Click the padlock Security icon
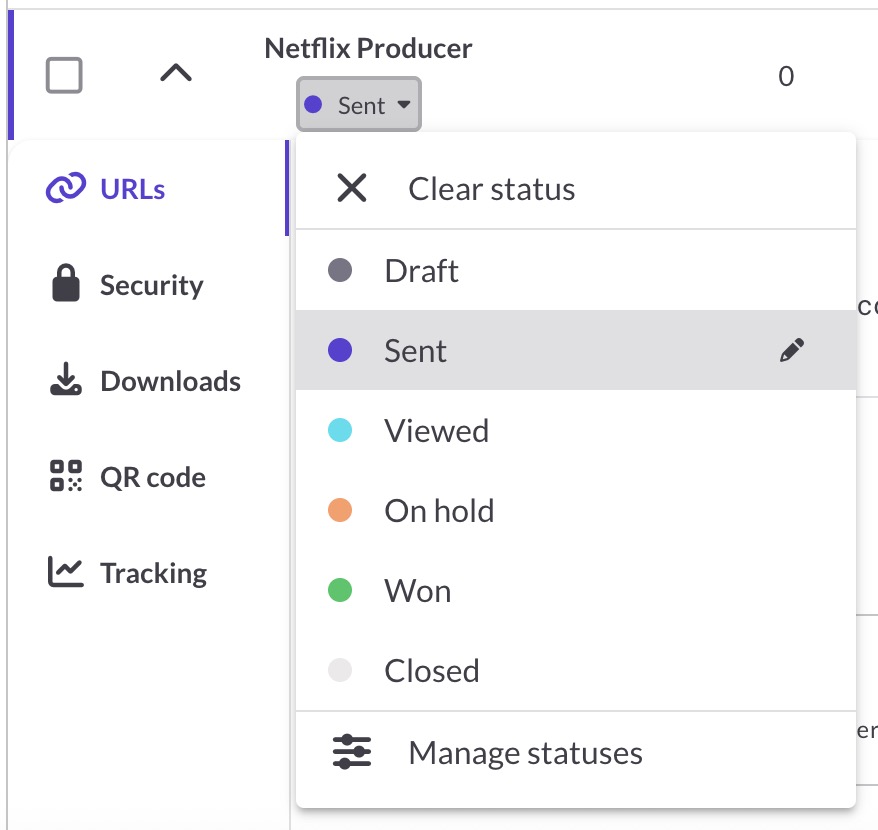 click(66, 283)
